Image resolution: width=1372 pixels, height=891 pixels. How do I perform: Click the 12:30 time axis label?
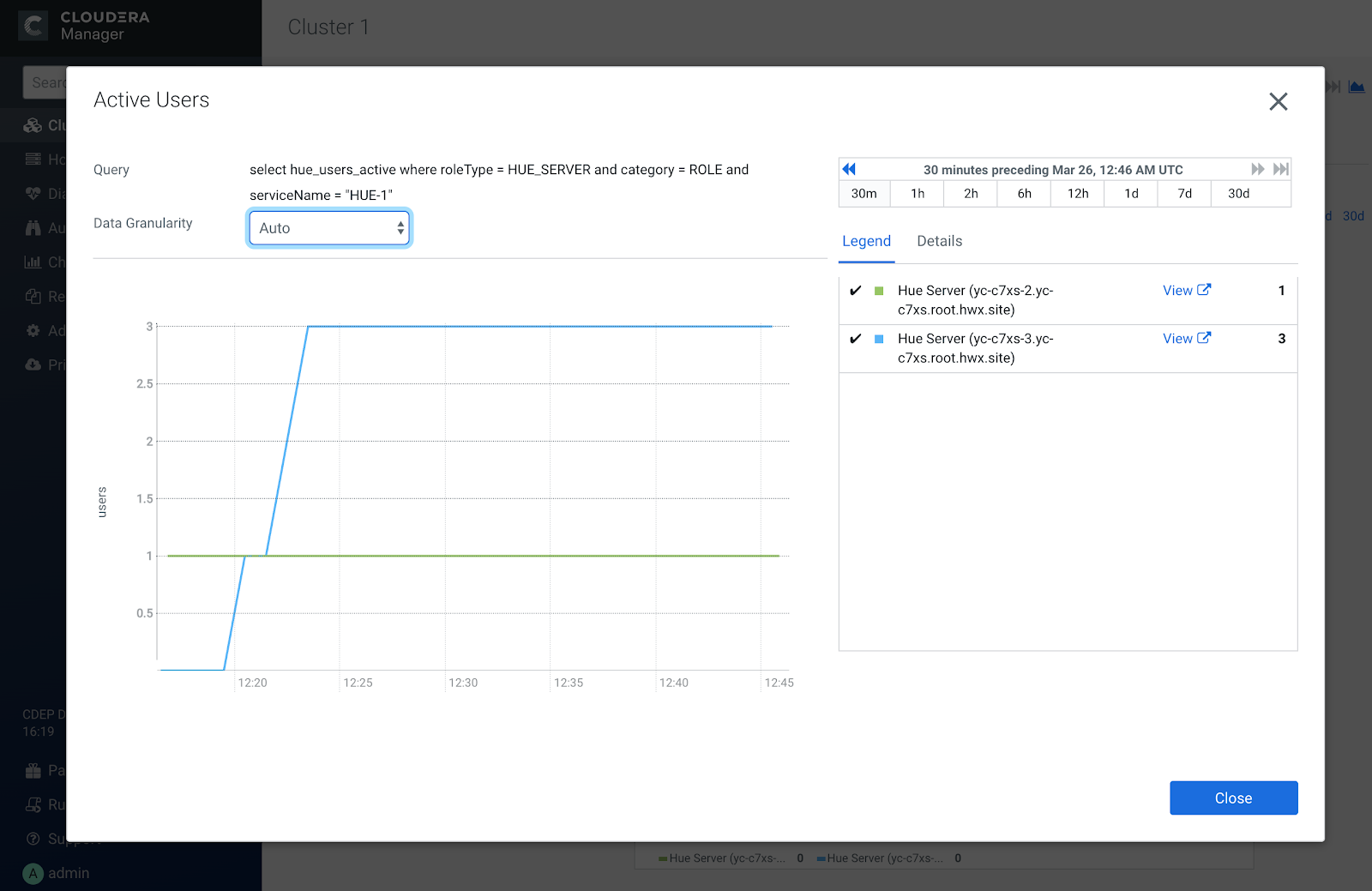click(x=463, y=683)
